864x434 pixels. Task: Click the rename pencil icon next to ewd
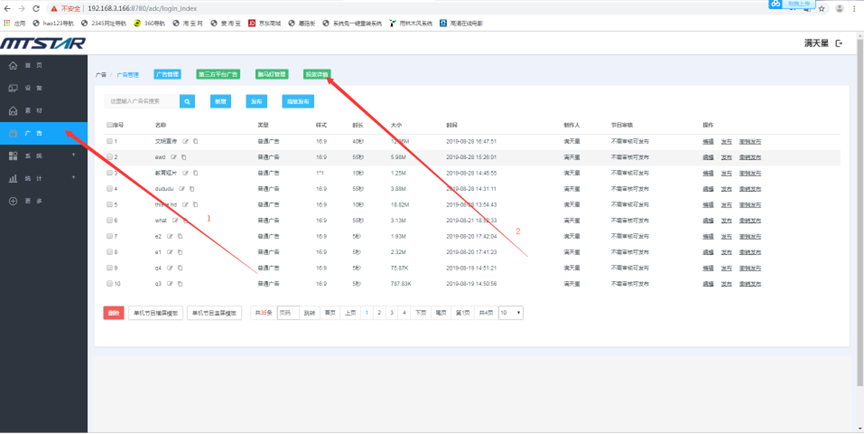pyautogui.click(x=173, y=157)
